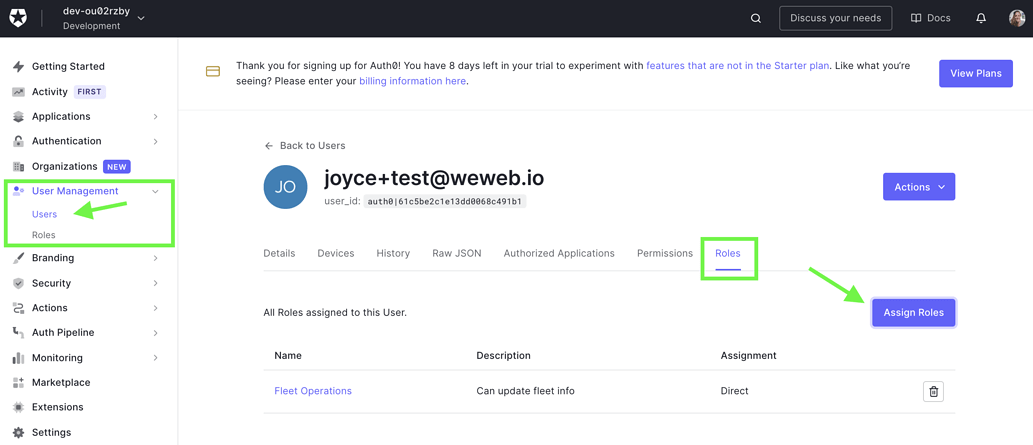Screen dimensions: 1033x445
Task: Expand the sidebar Actions chevron
Action: coord(155,308)
